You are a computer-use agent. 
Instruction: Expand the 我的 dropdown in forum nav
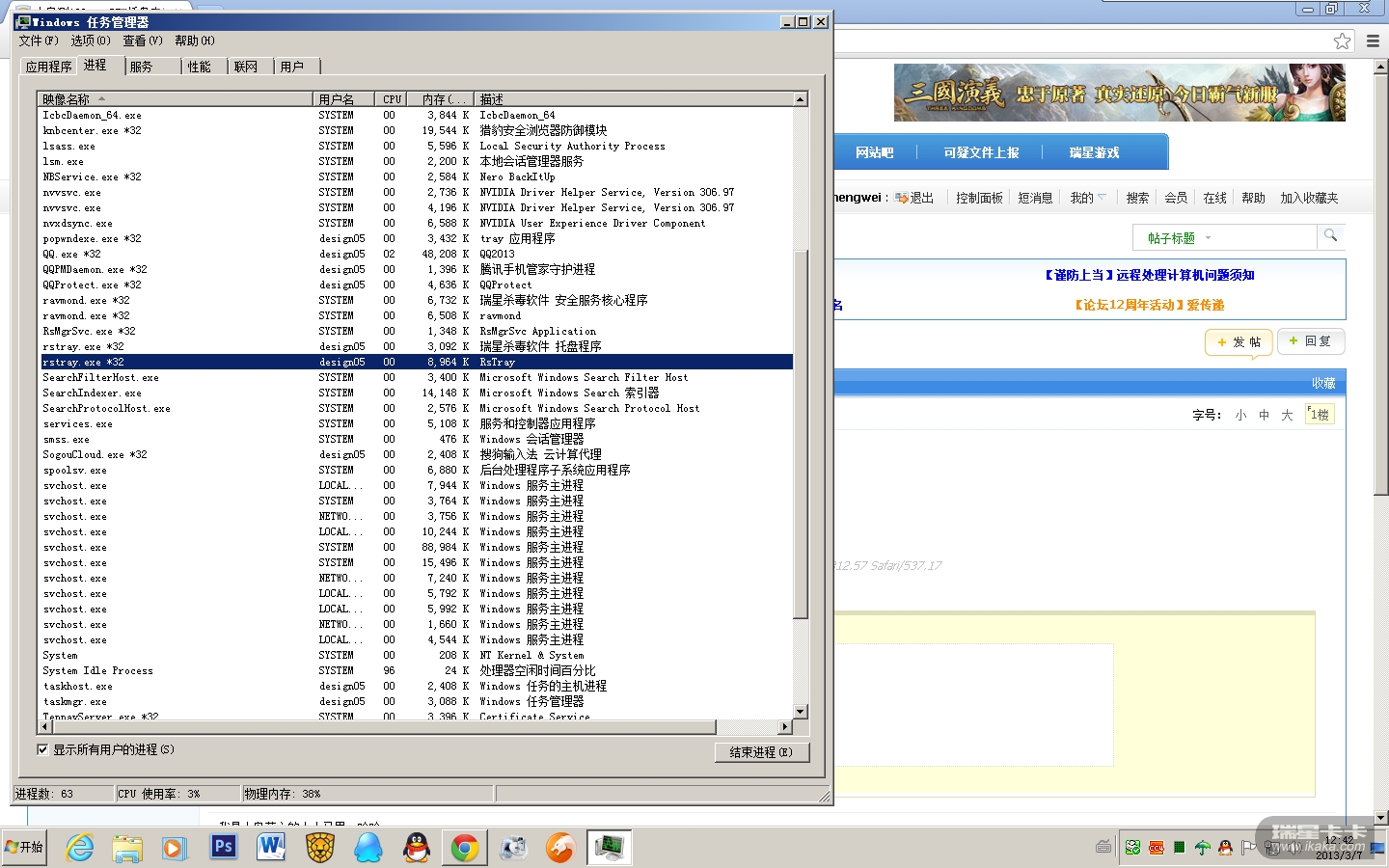pos(1088,198)
